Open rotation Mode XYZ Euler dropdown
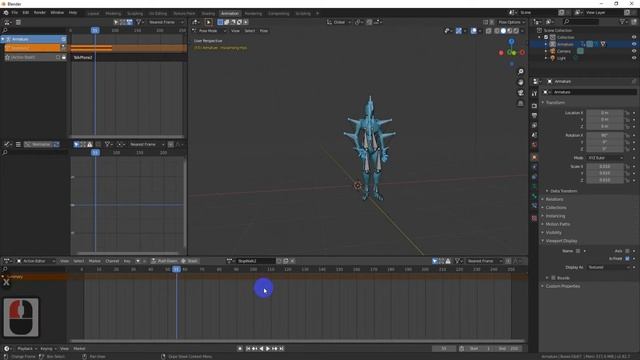 pos(605,158)
